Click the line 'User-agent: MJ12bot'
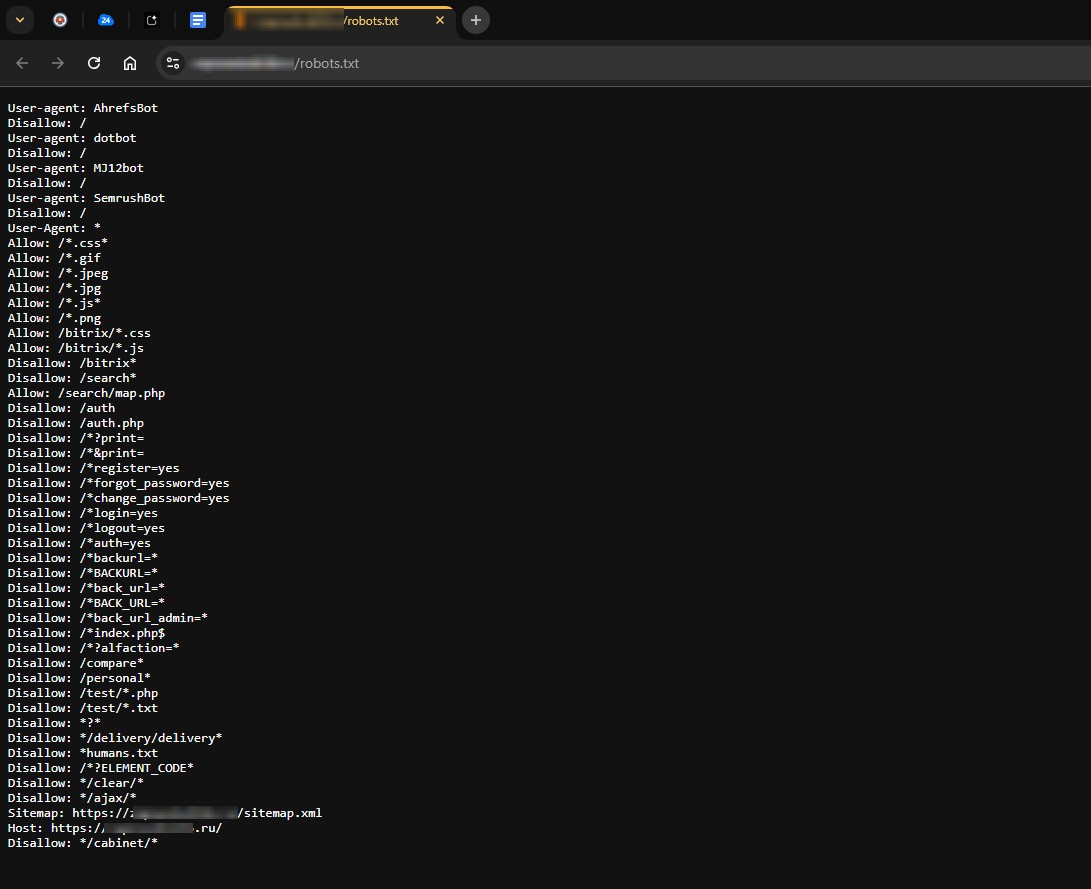The height and width of the screenshot is (889, 1091). [76, 168]
